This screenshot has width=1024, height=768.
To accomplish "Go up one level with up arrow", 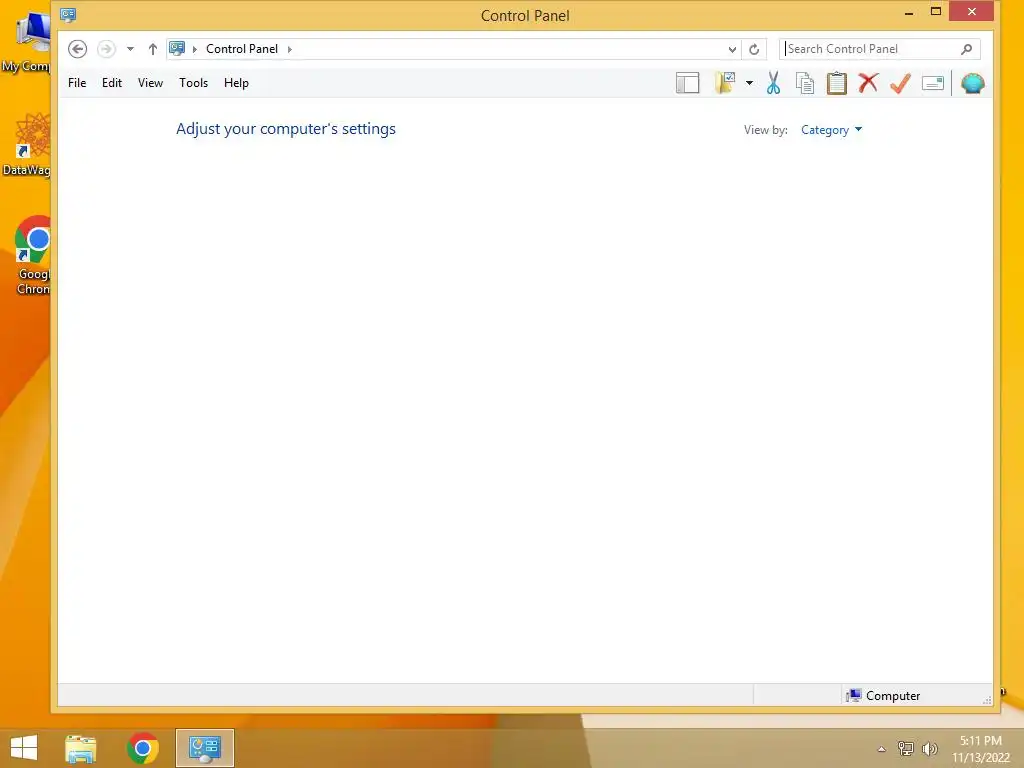I will point(152,49).
